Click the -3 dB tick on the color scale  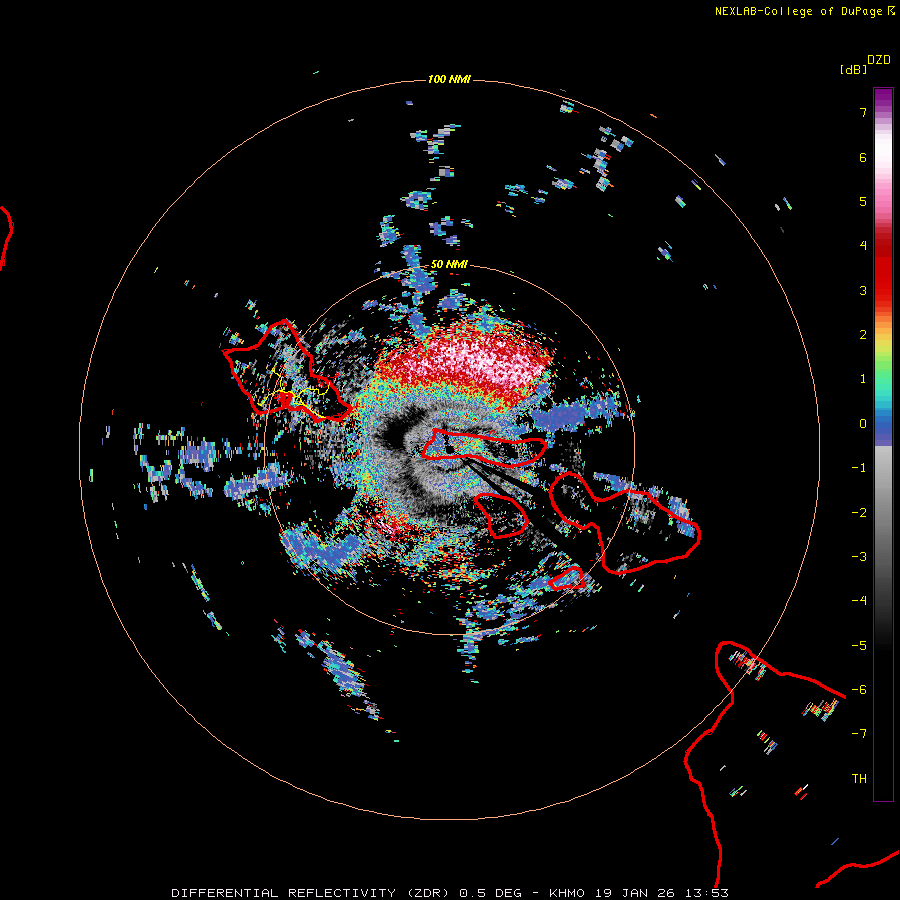[859, 557]
